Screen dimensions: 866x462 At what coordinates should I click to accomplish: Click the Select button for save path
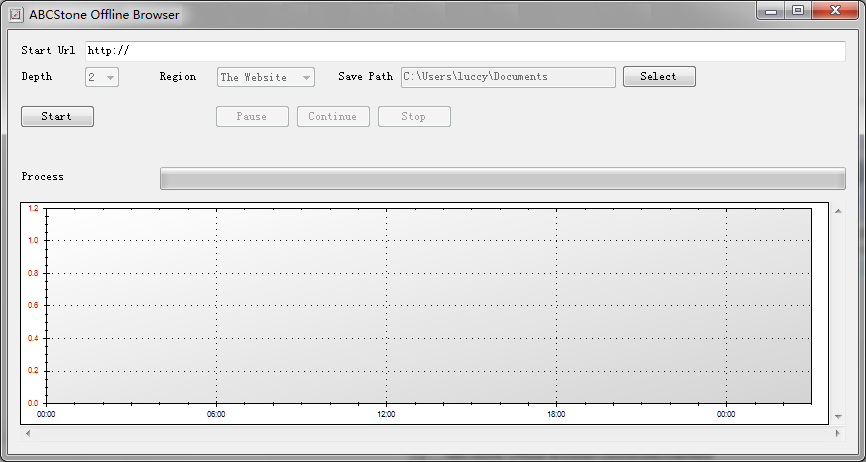coord(659,77)
